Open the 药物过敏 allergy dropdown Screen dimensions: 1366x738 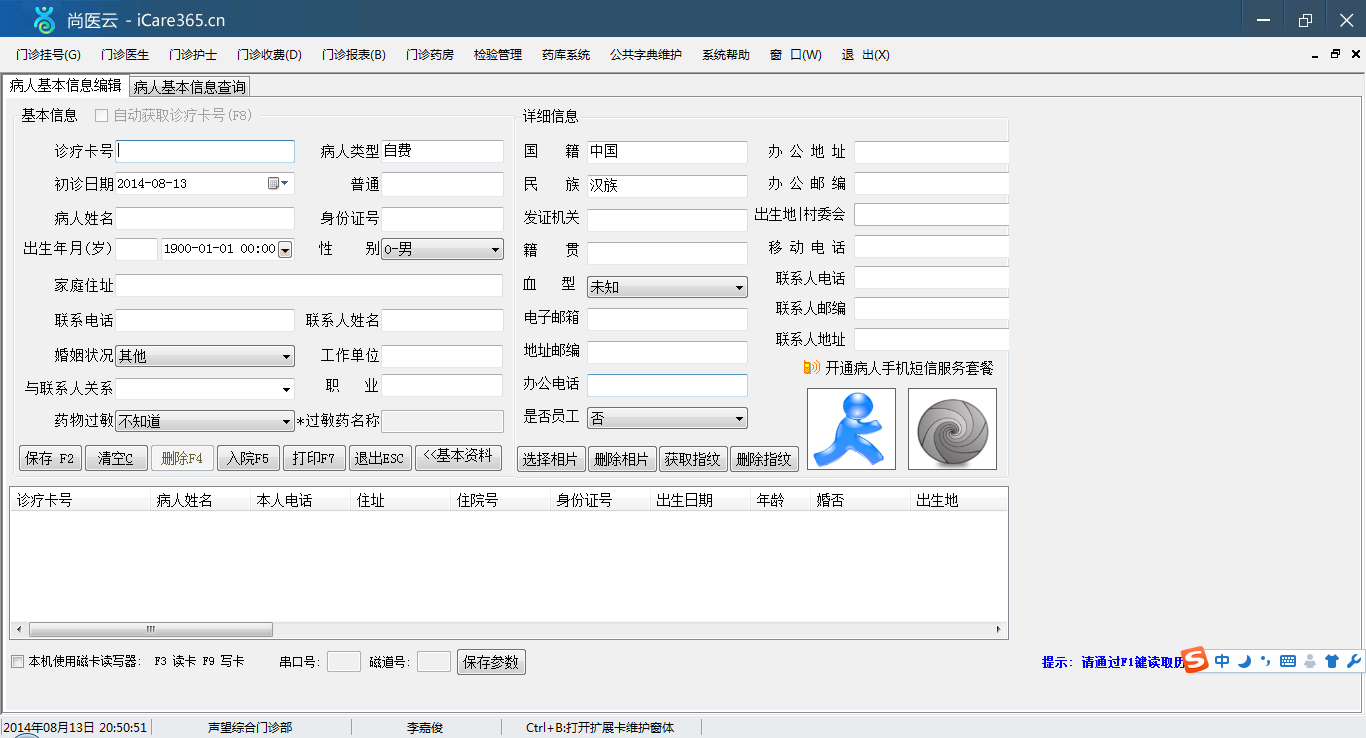coord(287,422)
